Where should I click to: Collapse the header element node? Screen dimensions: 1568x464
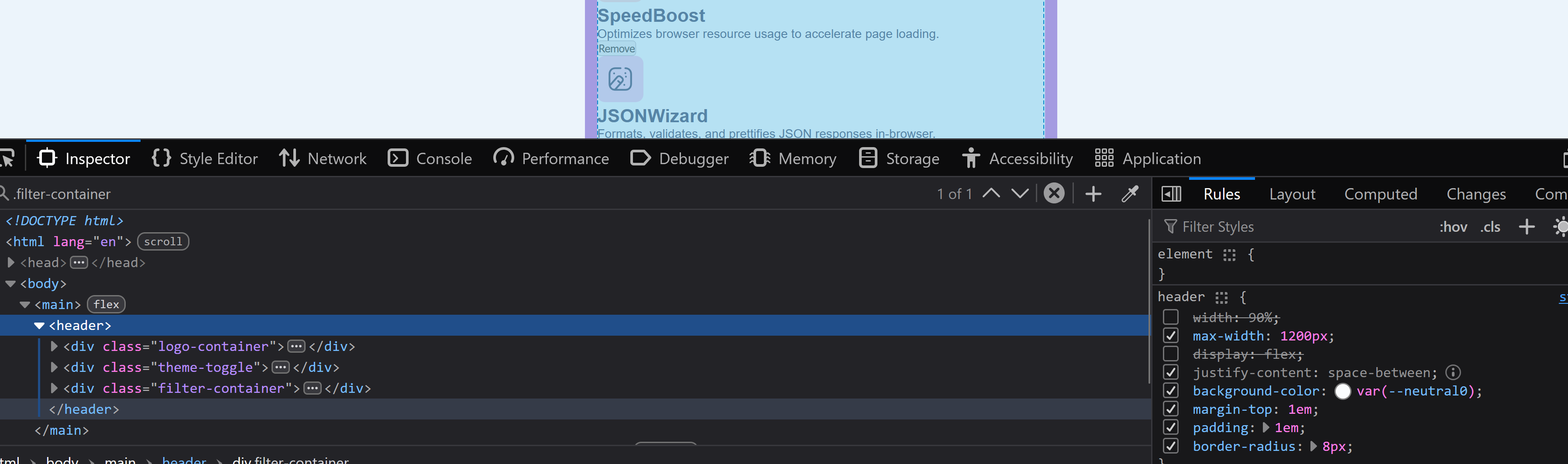pyautogui.click(x=40, y=326)
